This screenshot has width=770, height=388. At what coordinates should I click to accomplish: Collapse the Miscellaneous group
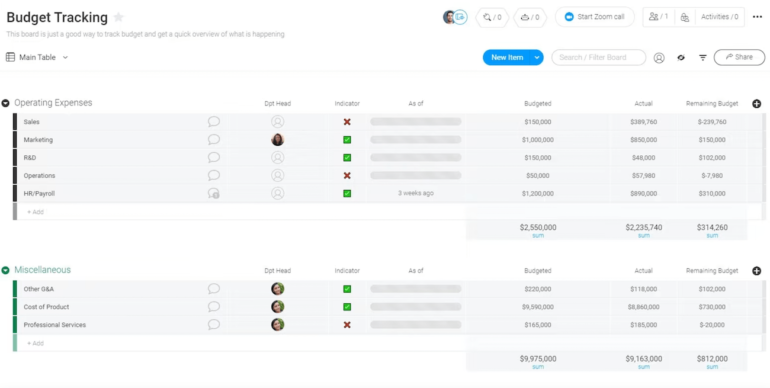coord(5,270)
